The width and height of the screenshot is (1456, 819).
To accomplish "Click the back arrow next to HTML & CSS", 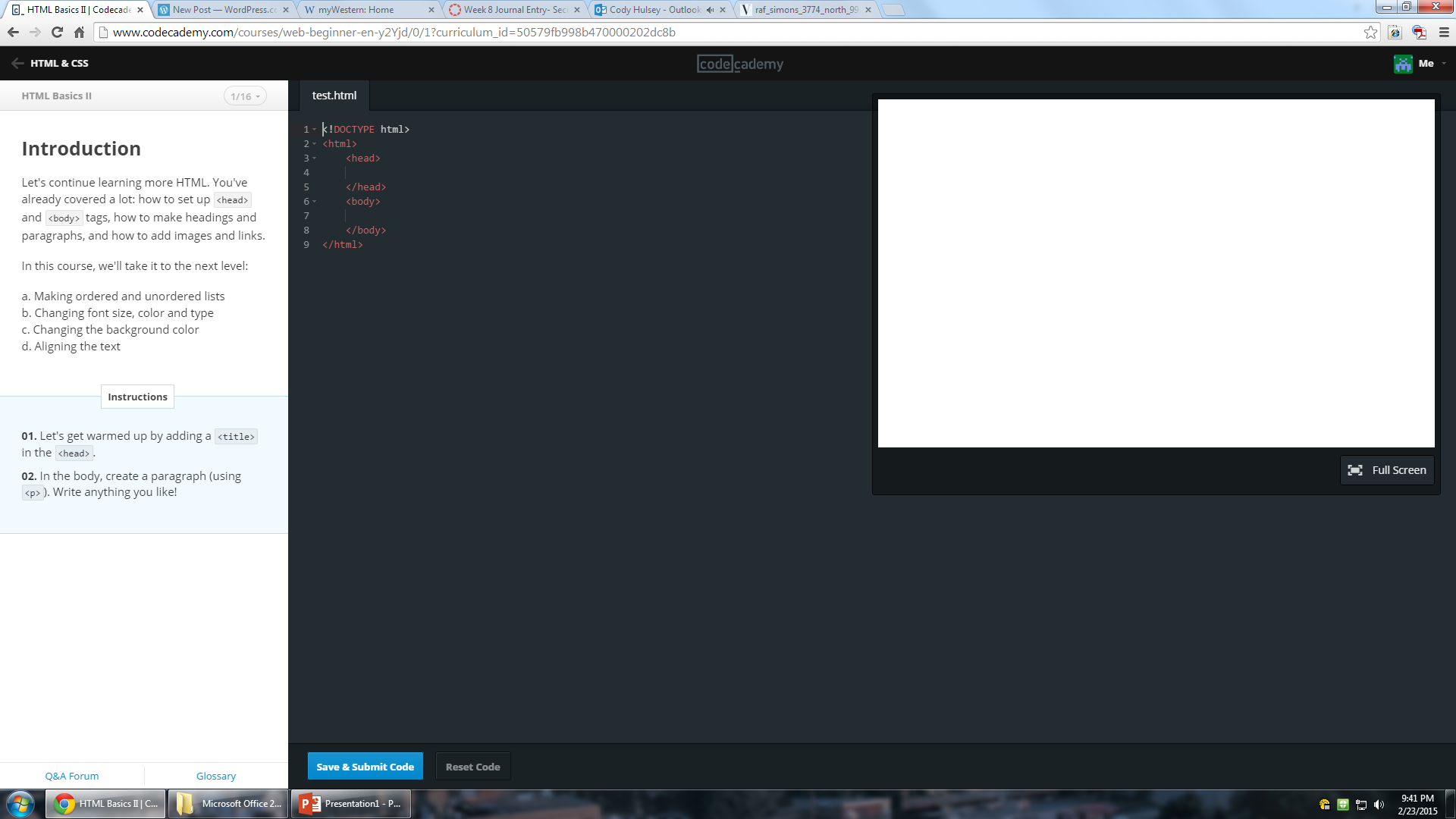I will 17,64.
